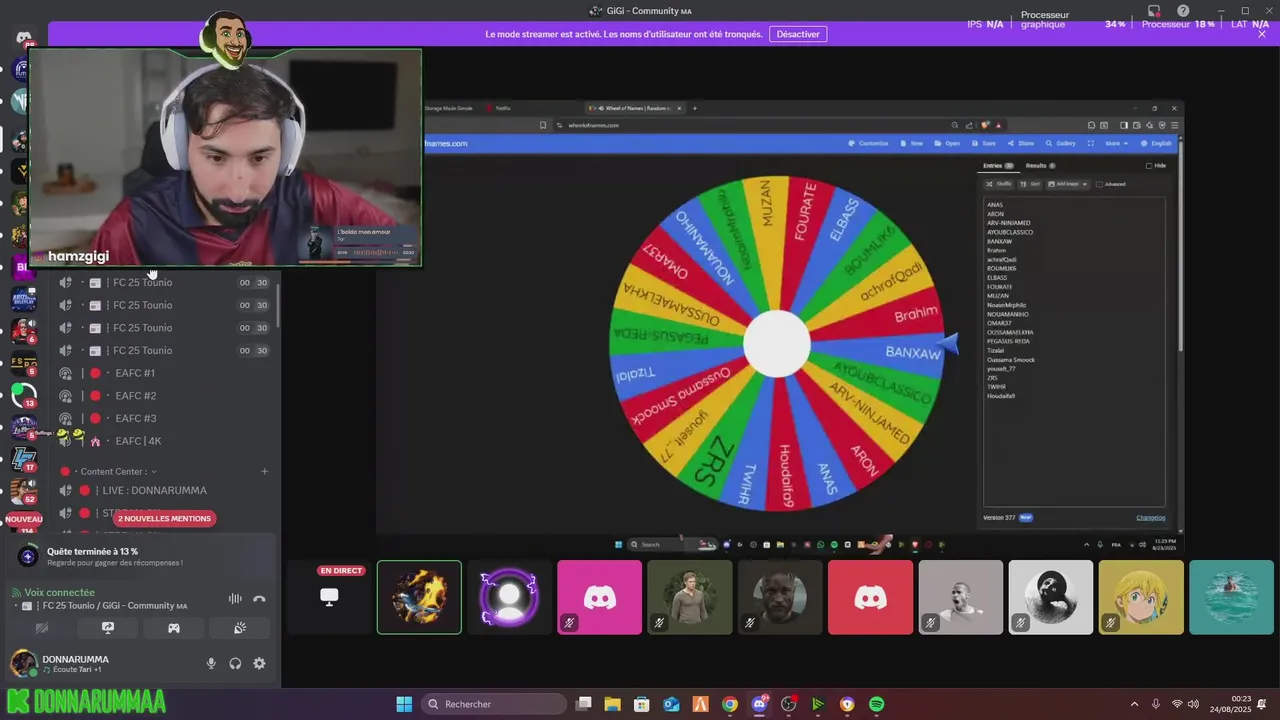Open Spotify from the taskbar
Image resolution: width=1280 pixels, height=720 pixels.
point(877,704)
